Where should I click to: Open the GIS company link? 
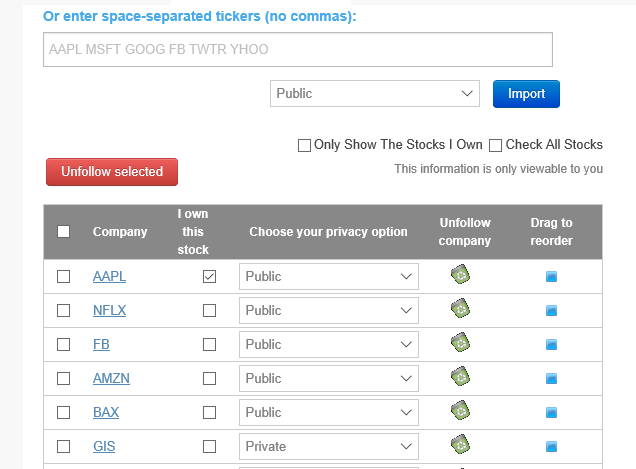104,447
